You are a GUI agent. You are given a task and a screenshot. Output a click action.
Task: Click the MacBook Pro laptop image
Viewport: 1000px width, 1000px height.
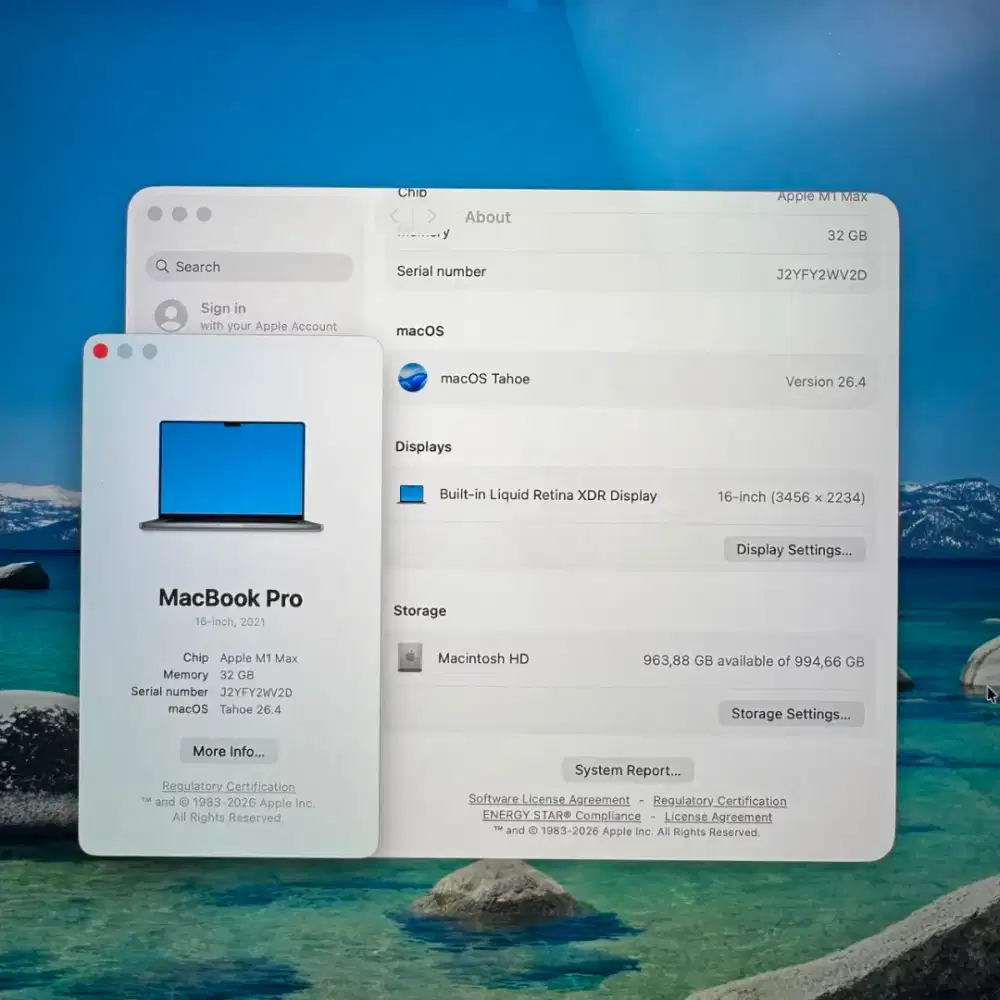(232, 476)
